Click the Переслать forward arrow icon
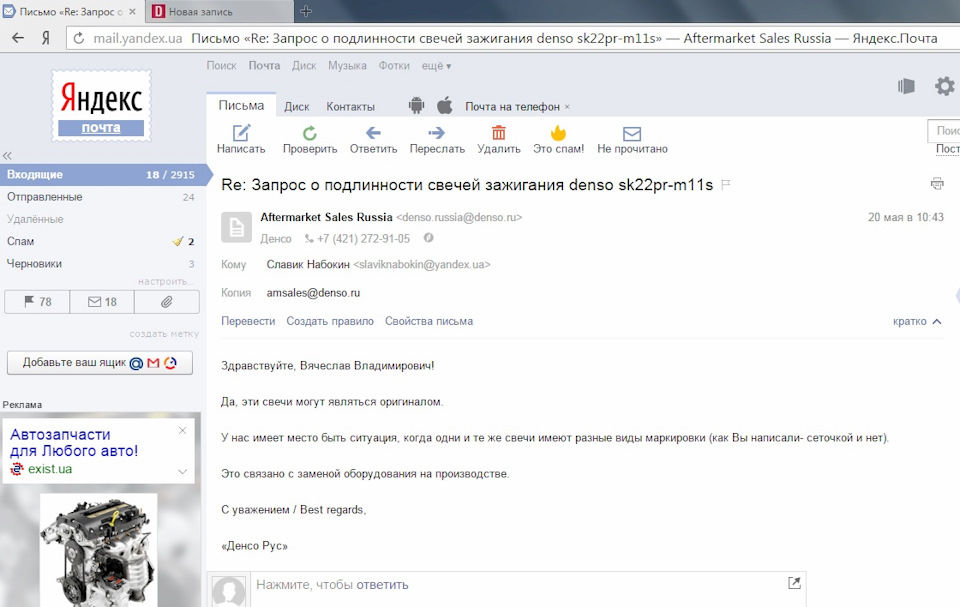The image size is (960, 607). (437, 133)
